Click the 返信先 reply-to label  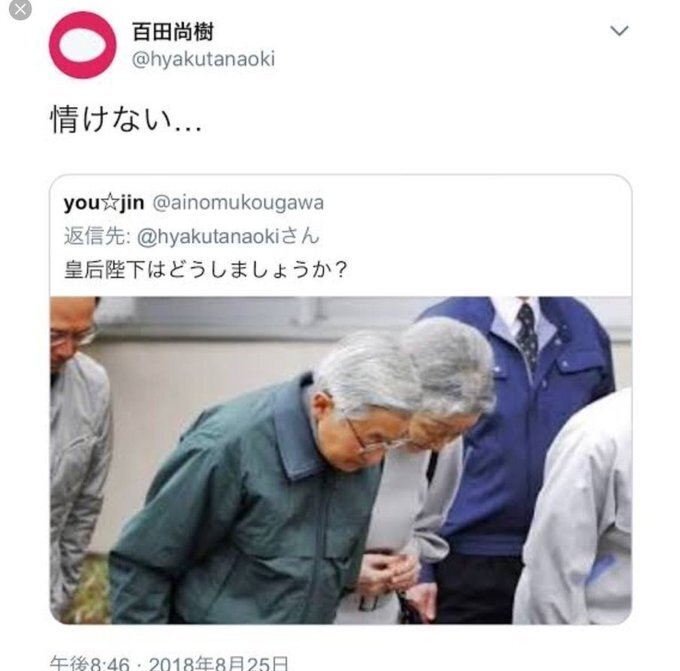click(x=95, y=236)
